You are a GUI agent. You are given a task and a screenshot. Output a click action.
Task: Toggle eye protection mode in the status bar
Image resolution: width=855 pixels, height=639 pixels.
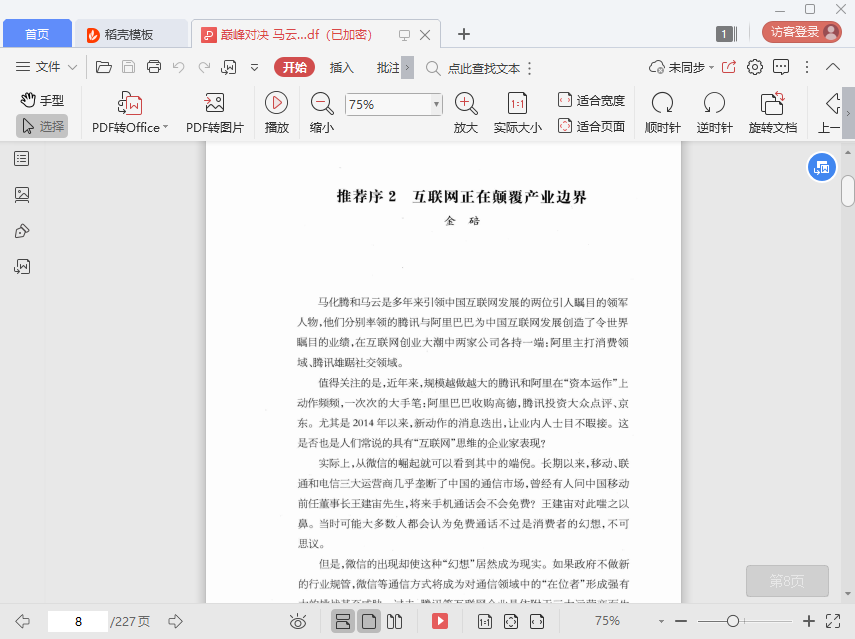tap(298, 621)
